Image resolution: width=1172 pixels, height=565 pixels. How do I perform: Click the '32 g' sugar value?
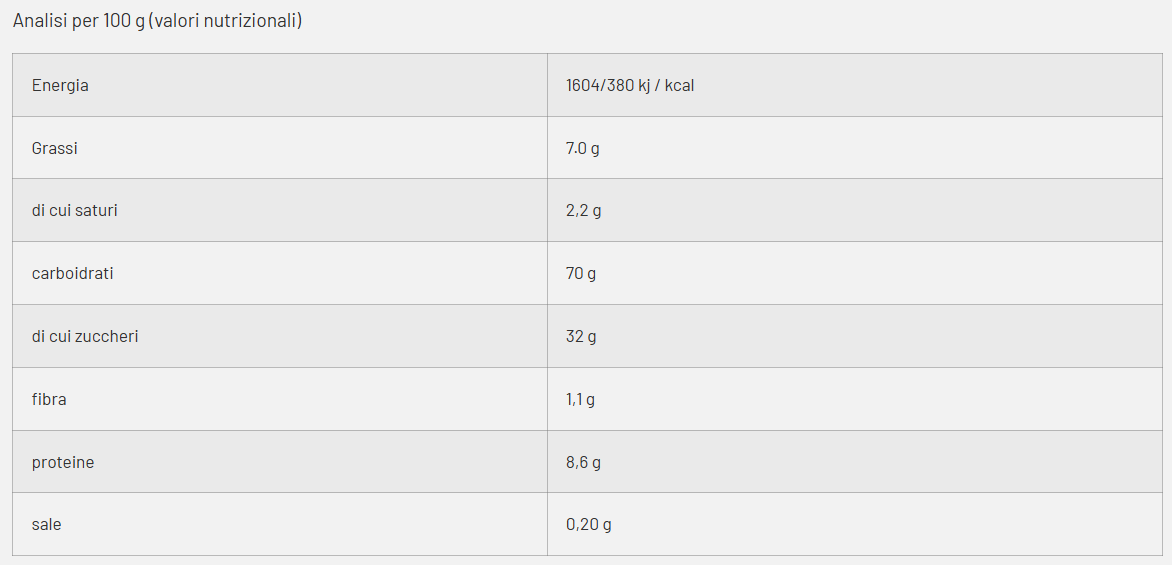(581, 337)
